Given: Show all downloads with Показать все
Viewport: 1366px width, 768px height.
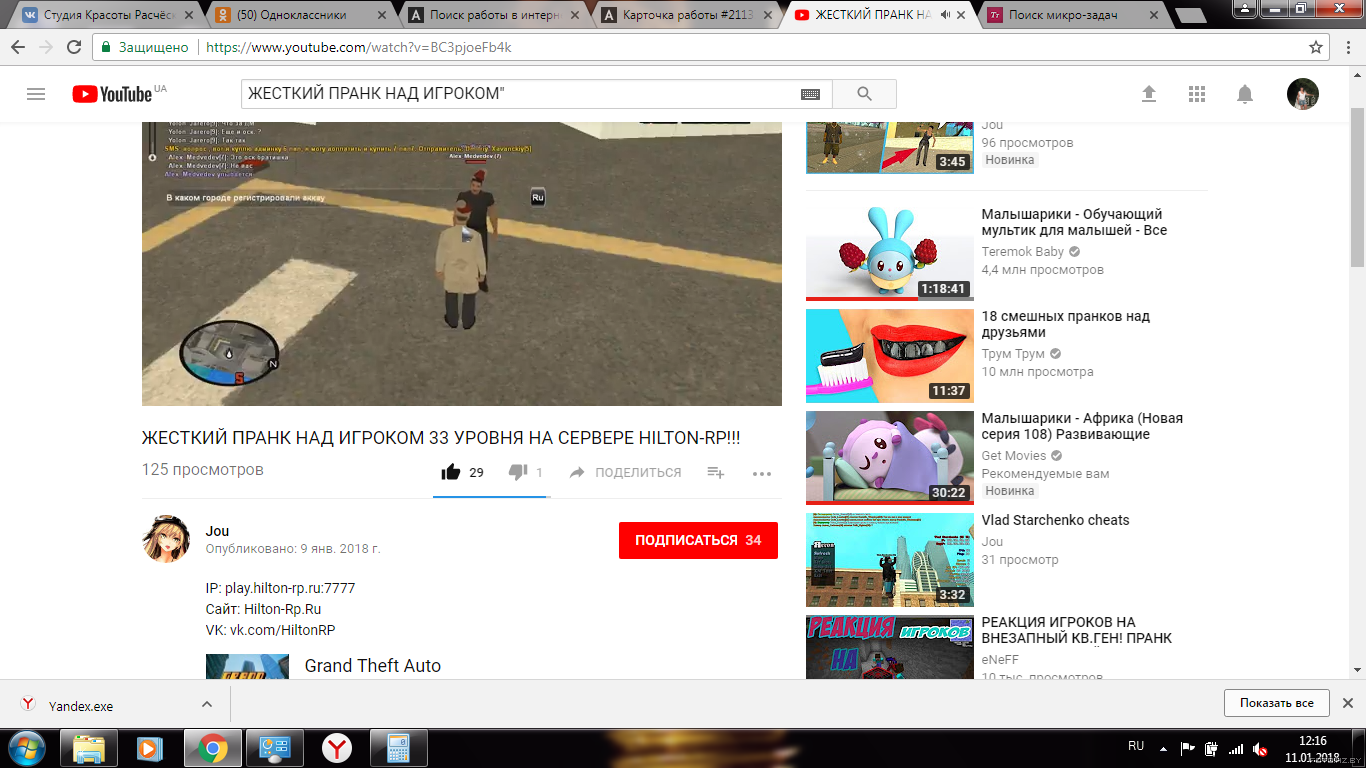Looking at the screenshot, I should pyautogui.click(x=1276, y=703).
